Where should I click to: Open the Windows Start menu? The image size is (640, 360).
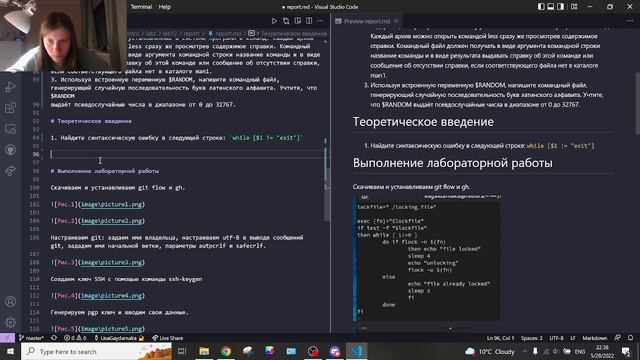pos(10,351)
